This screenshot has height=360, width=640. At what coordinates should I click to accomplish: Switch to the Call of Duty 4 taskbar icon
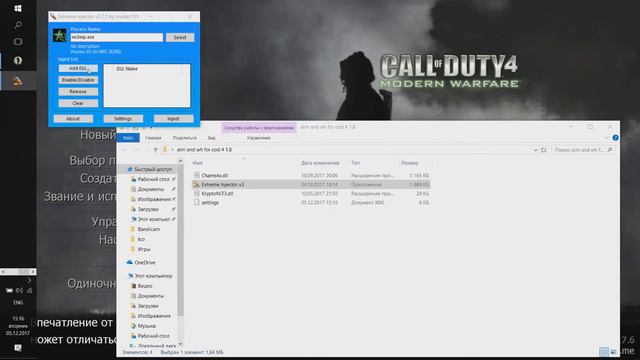pos(18,60)
